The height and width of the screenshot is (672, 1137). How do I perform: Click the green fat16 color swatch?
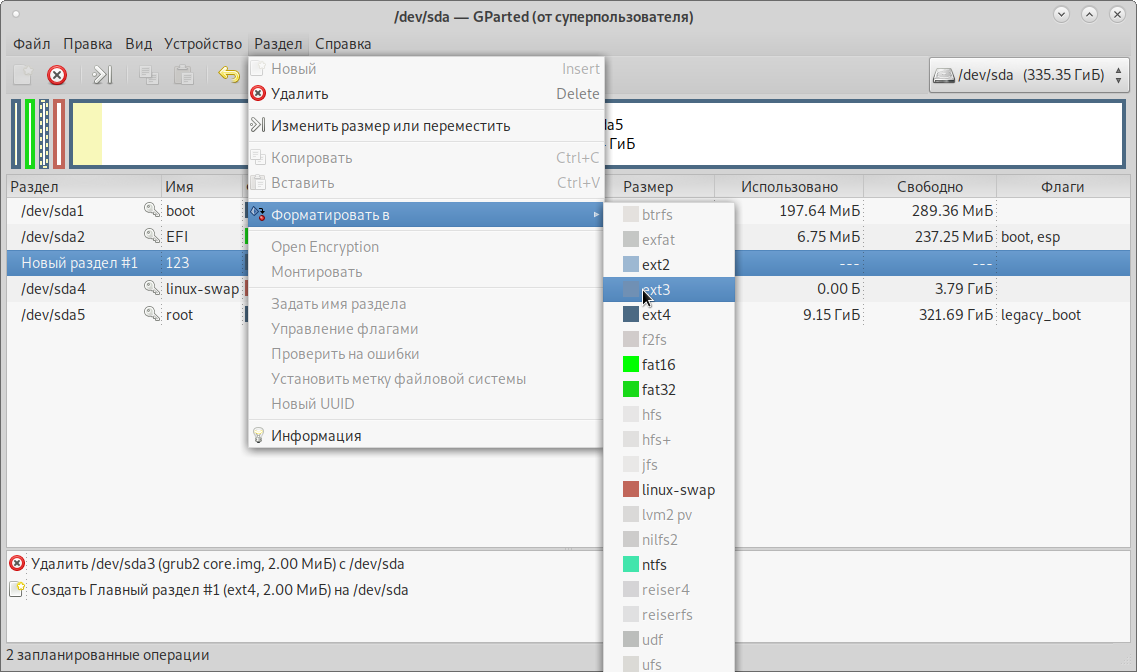coord(631,365)
